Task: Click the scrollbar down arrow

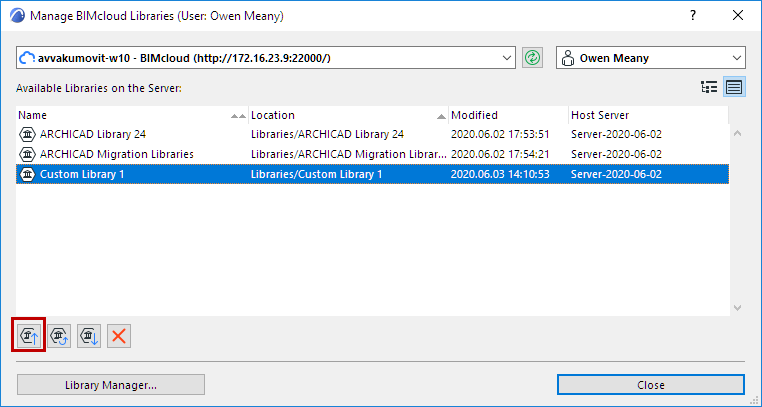Action: click(x=737, y=307)
